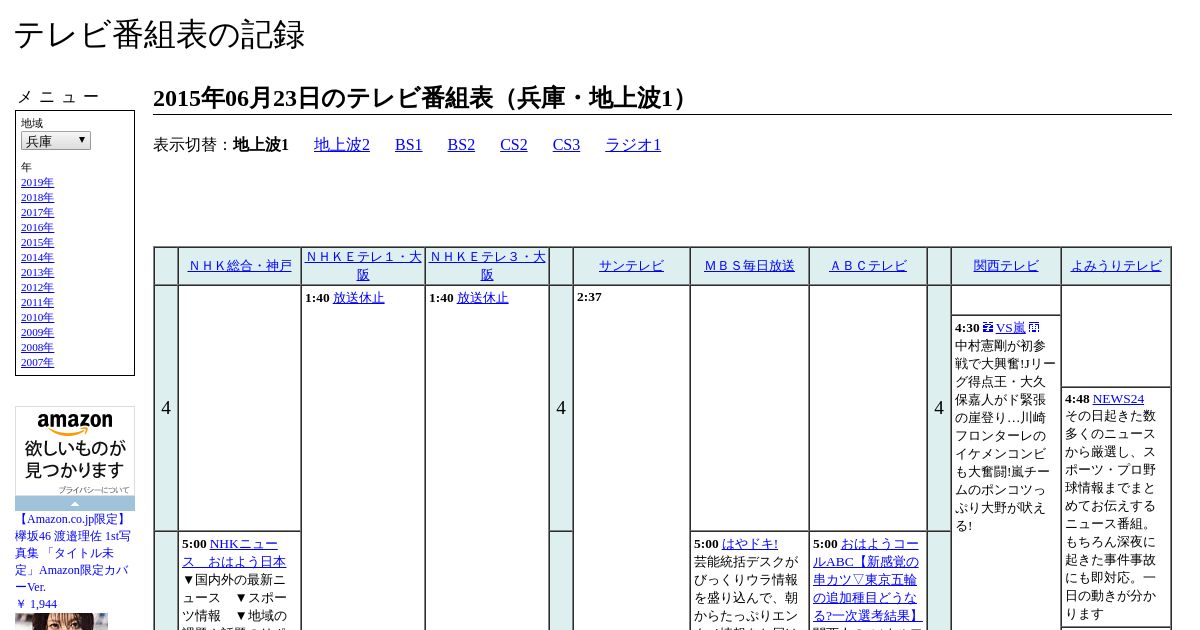Click the photobook product thumbnail below the price

coord(61,621)
